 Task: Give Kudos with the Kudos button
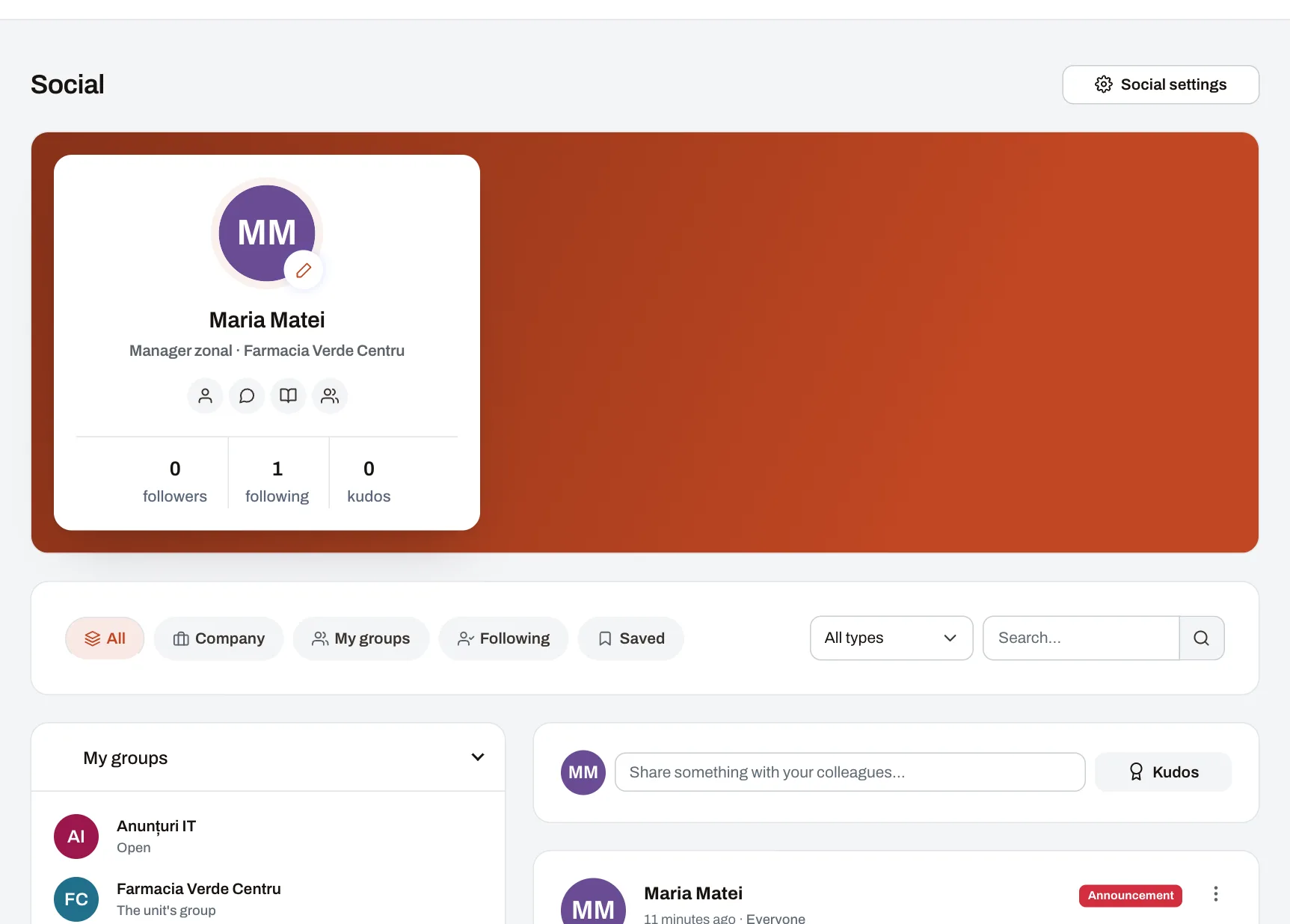pyautogui.click(x=1164, y=772)
